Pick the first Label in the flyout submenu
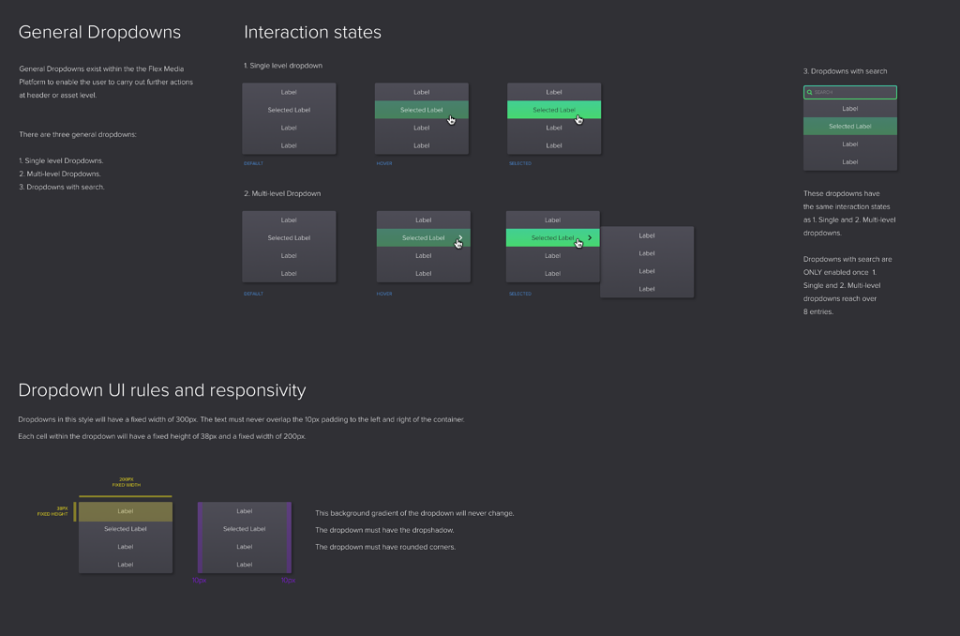 click(x=647, y=236)
